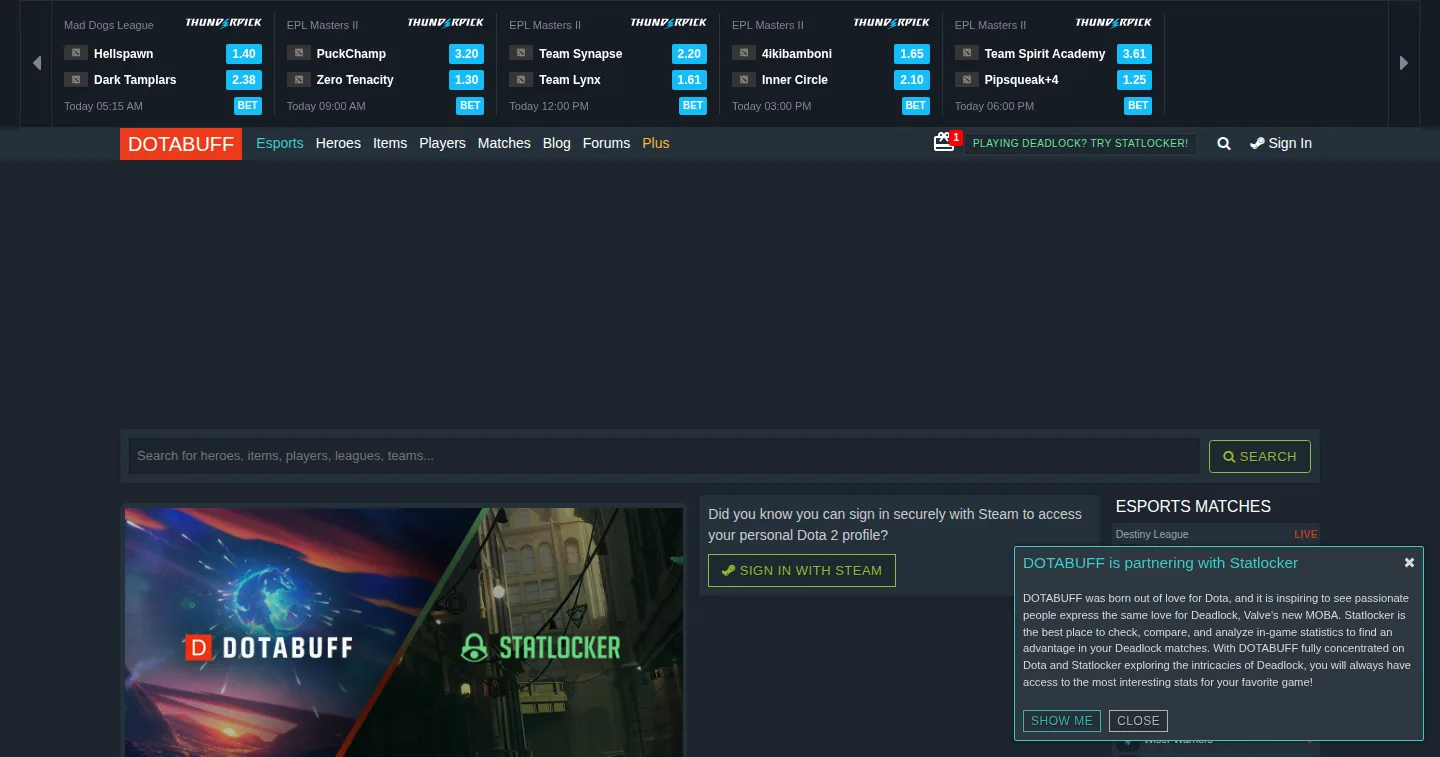Click BET for 4ikibamboni vs Inner Circle
Screen dimensions: 1440x757
[x=916, y=105]
